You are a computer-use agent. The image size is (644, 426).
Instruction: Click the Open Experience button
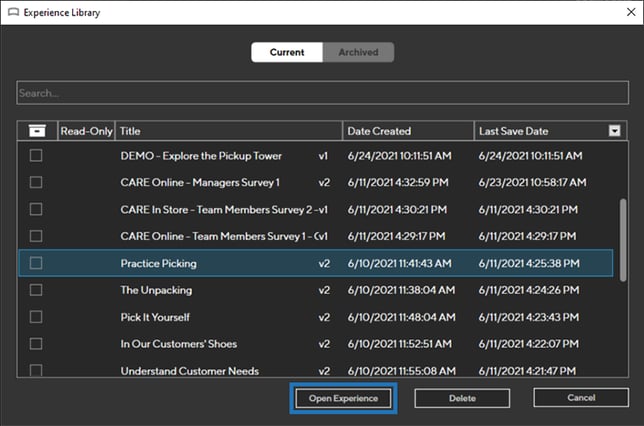click(x=343, y=398)
